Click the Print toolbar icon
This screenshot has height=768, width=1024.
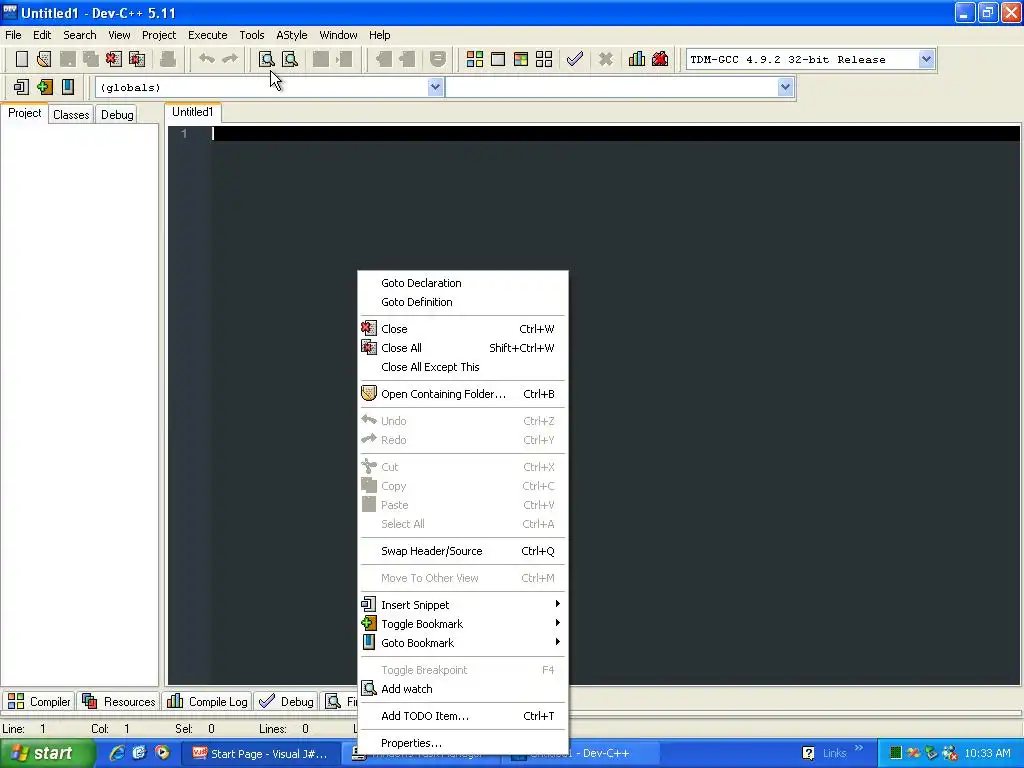(x=168, y=59)
